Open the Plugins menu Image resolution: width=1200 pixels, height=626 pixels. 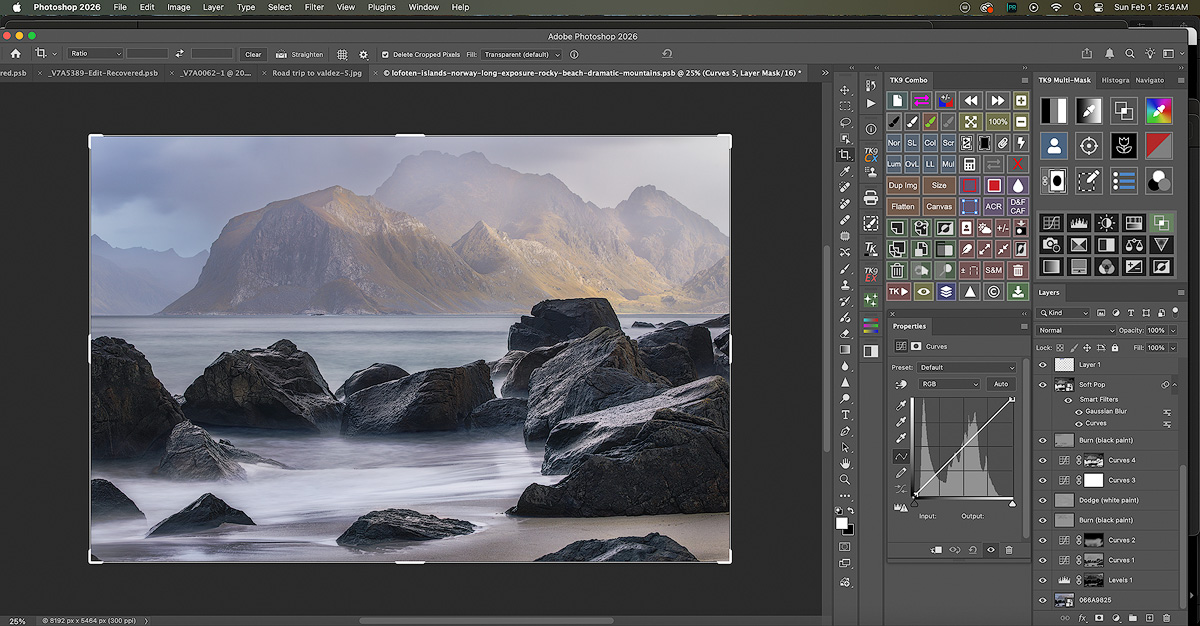coord(381,7)
